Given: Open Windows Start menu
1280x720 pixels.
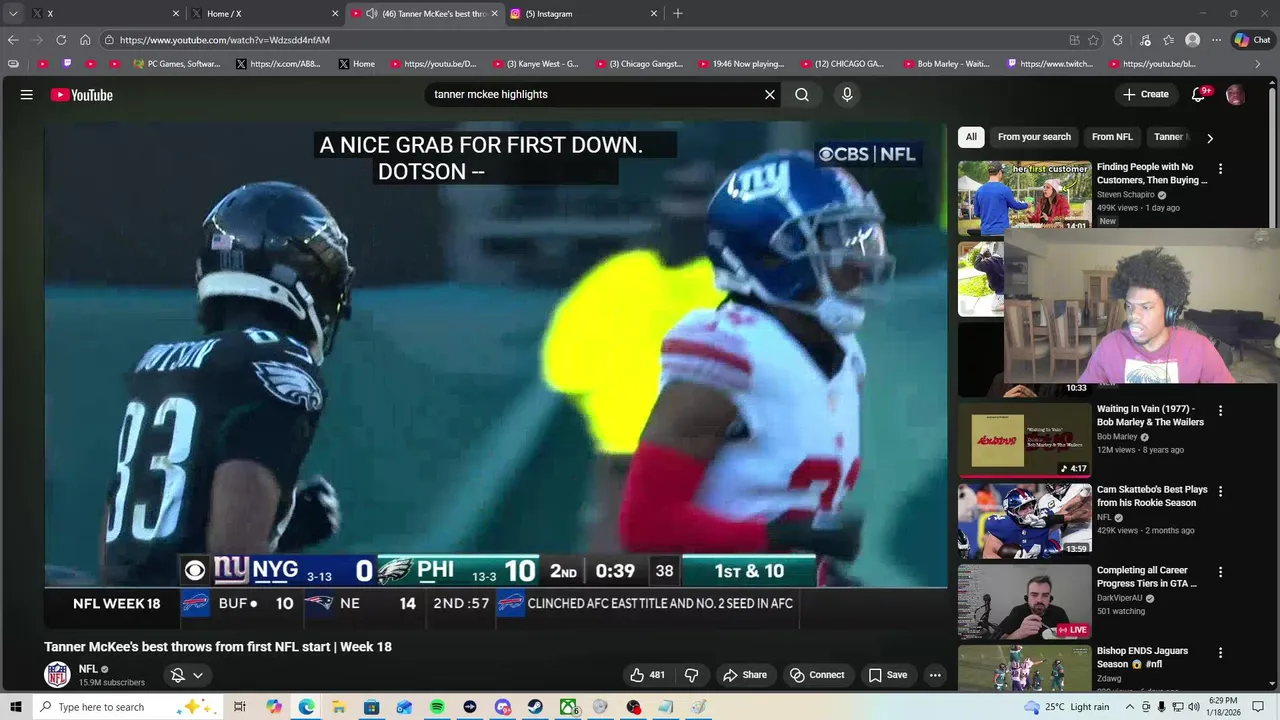Looking at the screenshot, I should [x=15, y=707].
